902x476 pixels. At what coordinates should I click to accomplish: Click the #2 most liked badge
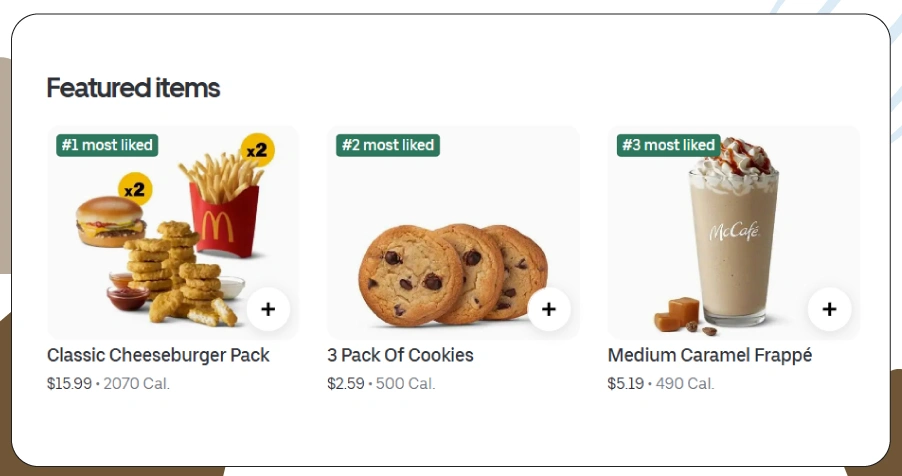click(388, 145)
